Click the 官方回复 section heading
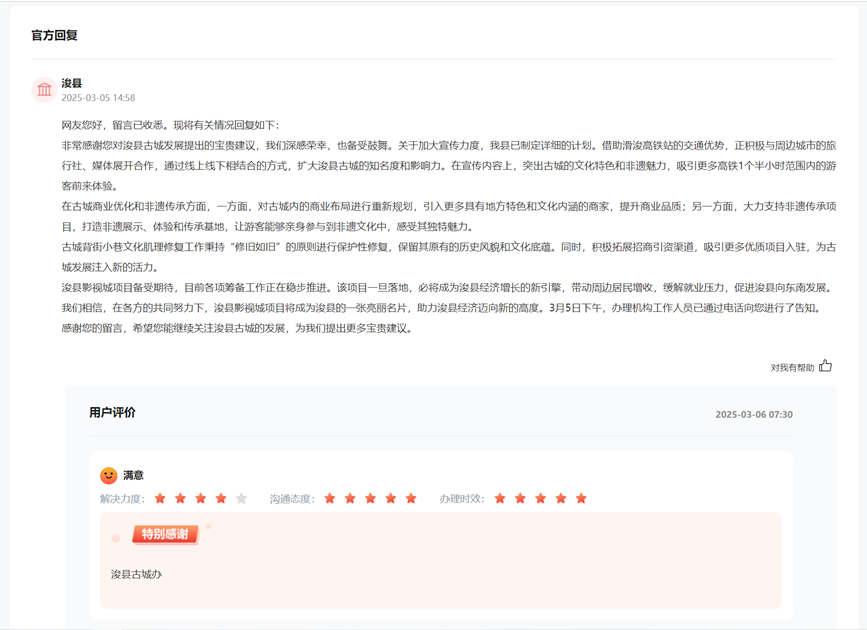The image size is (867, 630). tap(55, 35)
